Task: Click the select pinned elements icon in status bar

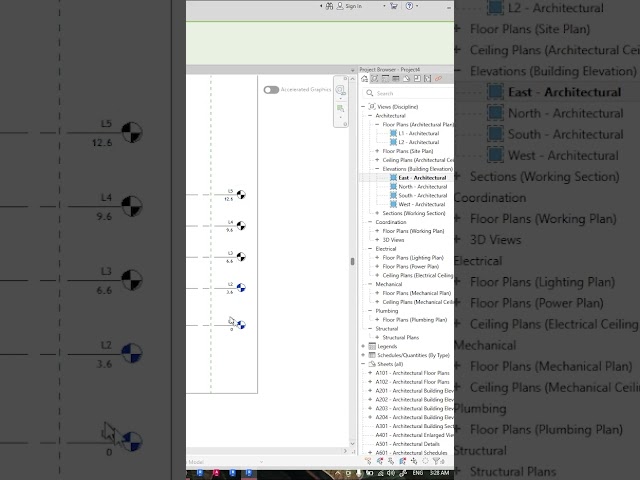Action: tap(391, 461)
